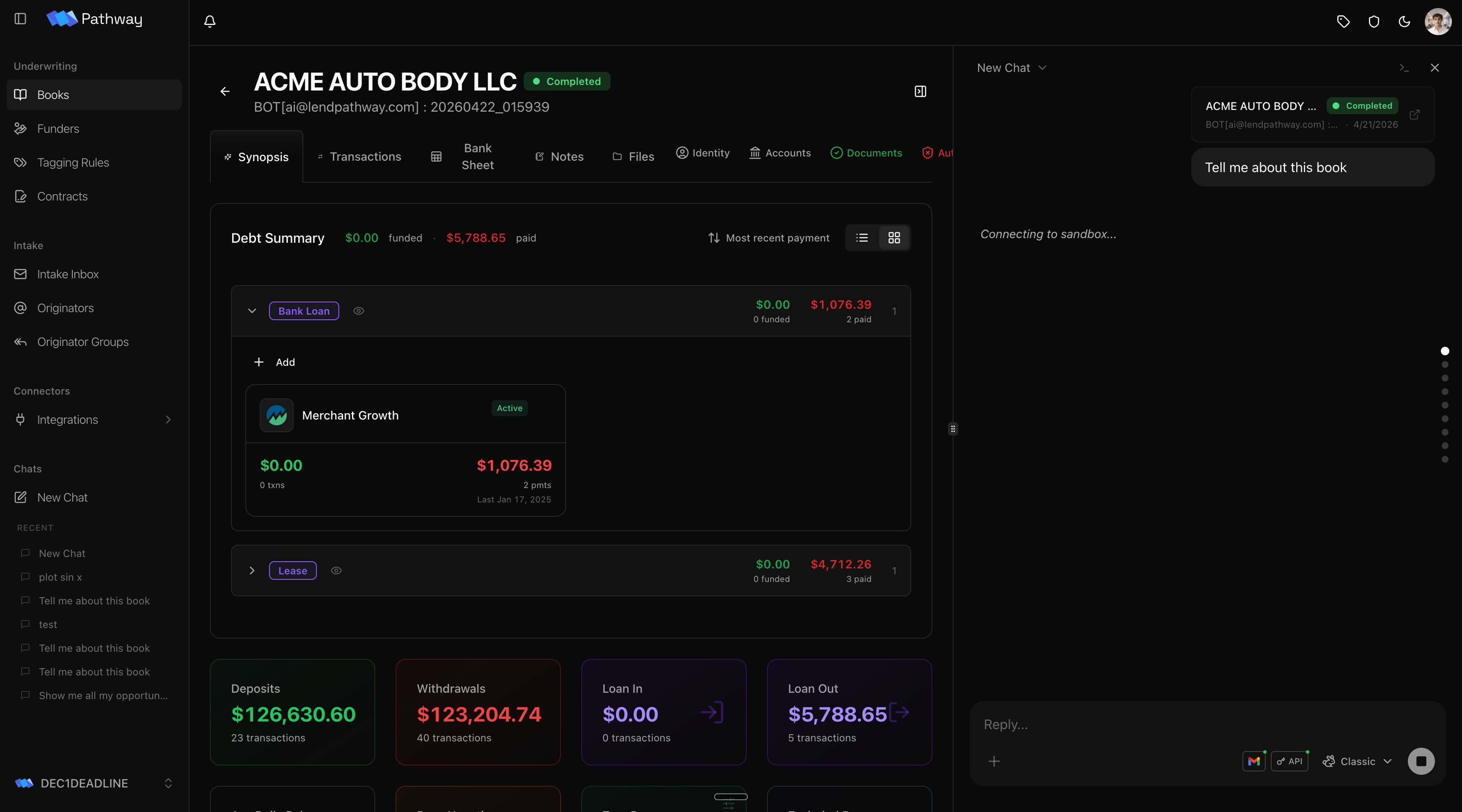This screenshot has width=1462, height=812.
Task: Click the Gmail connector icon
Action: (1254, 761)
